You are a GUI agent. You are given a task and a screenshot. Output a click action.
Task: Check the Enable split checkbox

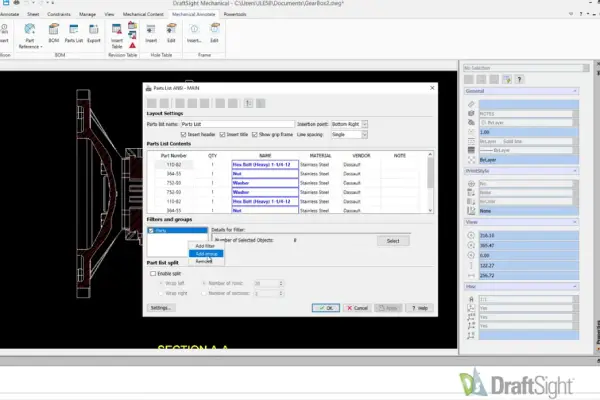(151, 272)
